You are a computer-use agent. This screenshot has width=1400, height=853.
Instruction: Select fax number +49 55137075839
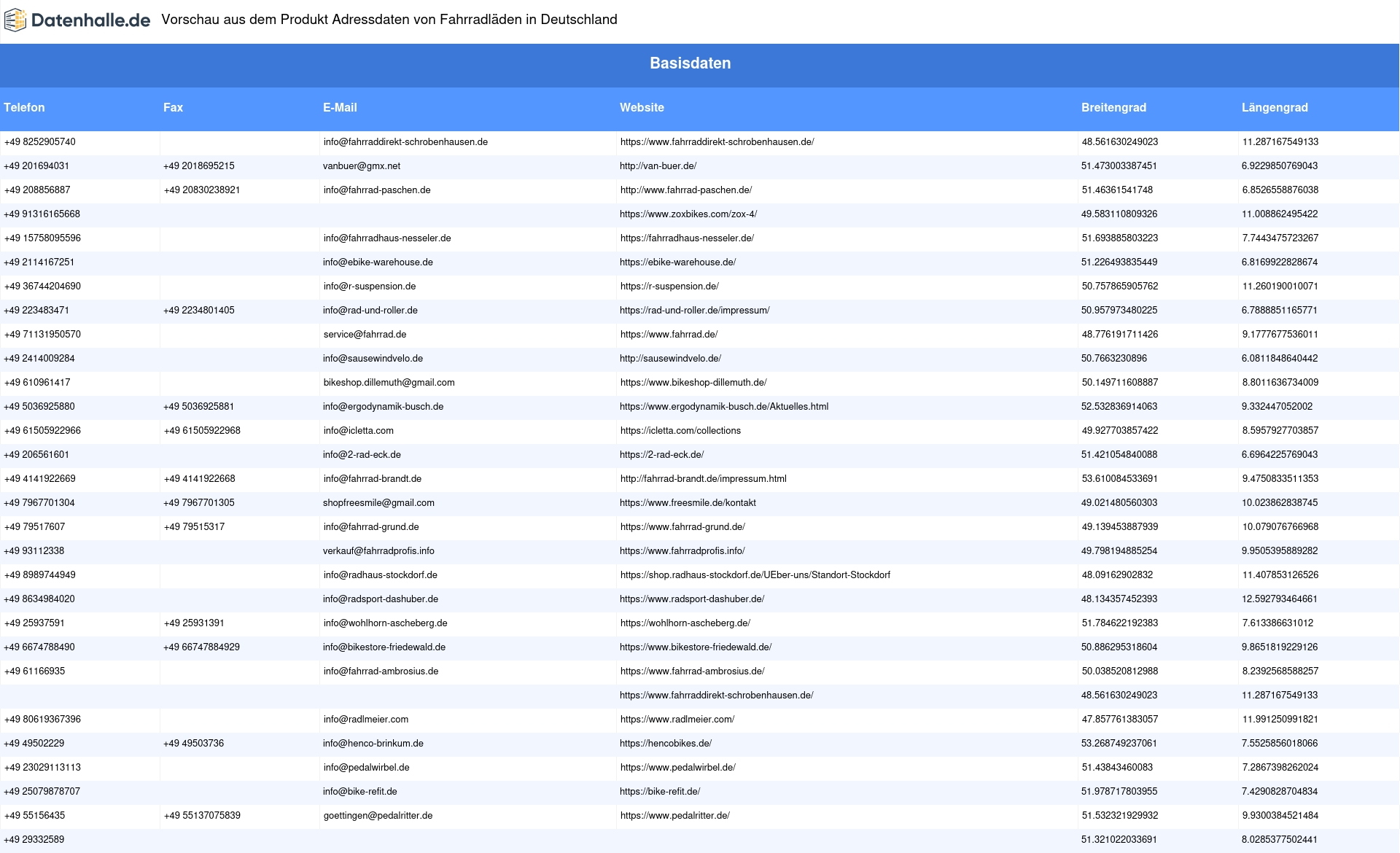202,816
